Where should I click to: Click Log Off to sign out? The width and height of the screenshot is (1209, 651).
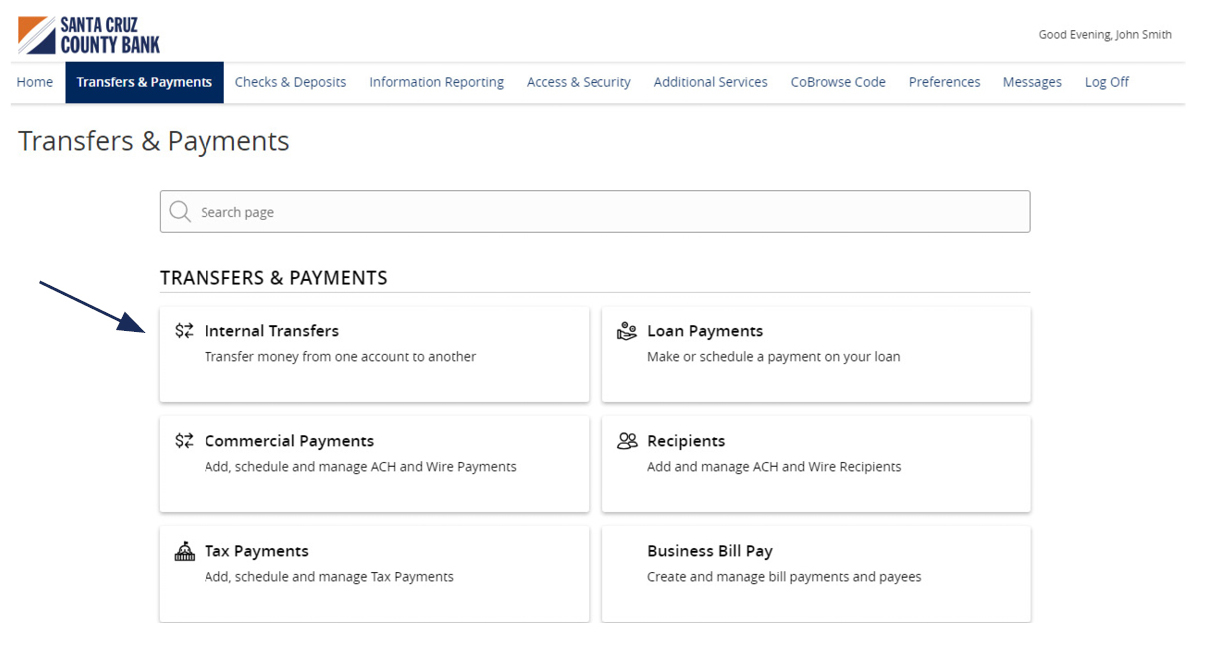point(1106,82)
